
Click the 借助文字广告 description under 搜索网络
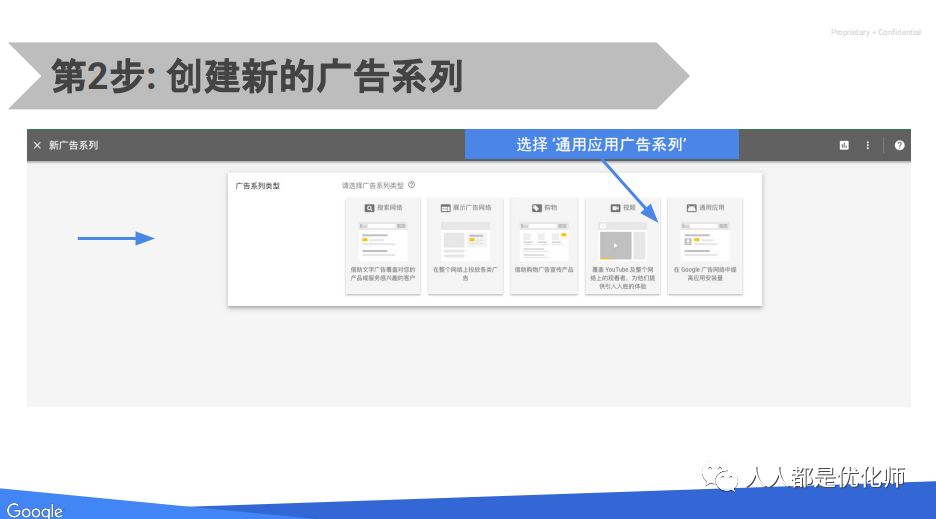tap(383, 274)
